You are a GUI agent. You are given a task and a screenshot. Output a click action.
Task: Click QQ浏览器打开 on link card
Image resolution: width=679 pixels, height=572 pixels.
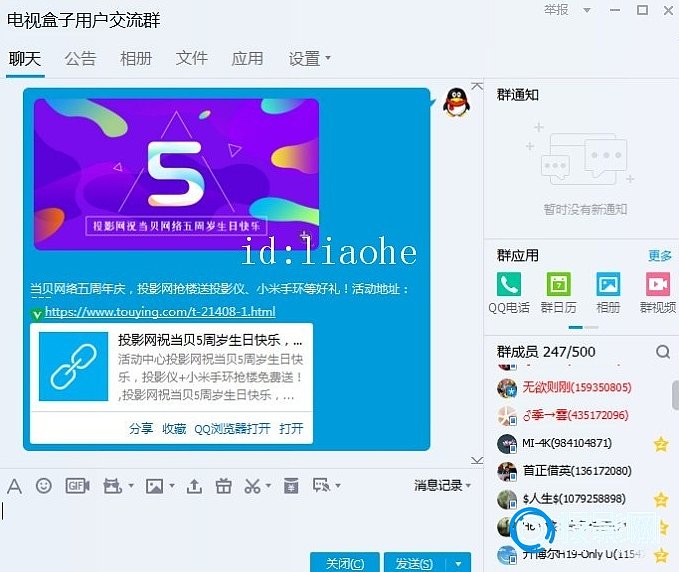[232, 429]
